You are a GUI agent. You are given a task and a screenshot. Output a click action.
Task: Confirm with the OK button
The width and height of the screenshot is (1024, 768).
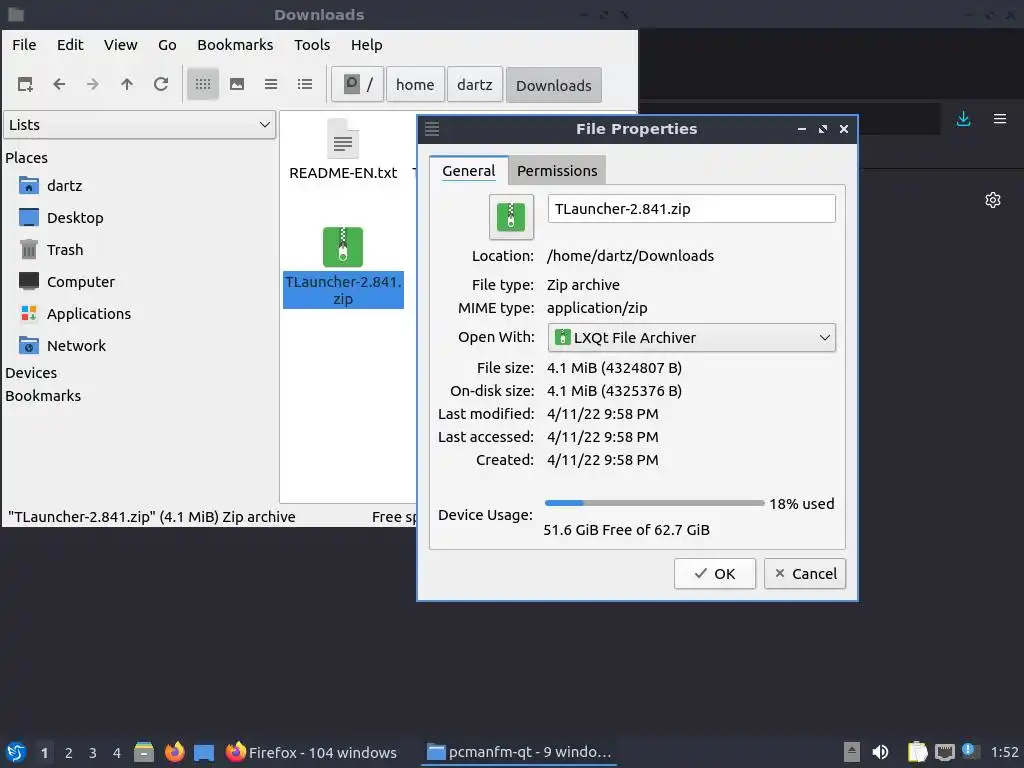click(715, 574)
